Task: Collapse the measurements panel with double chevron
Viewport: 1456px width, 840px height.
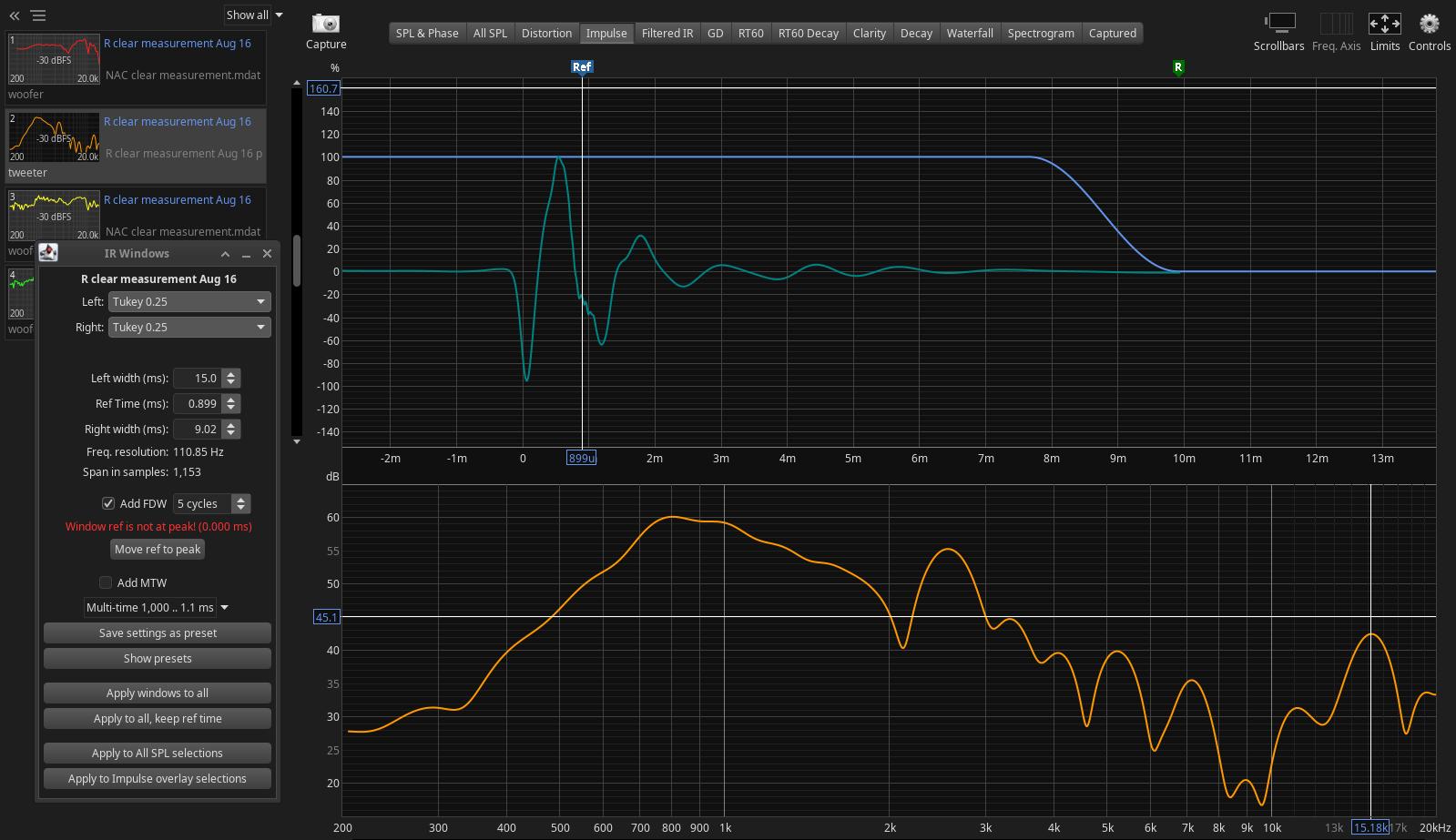Action: tap(15, 15)
